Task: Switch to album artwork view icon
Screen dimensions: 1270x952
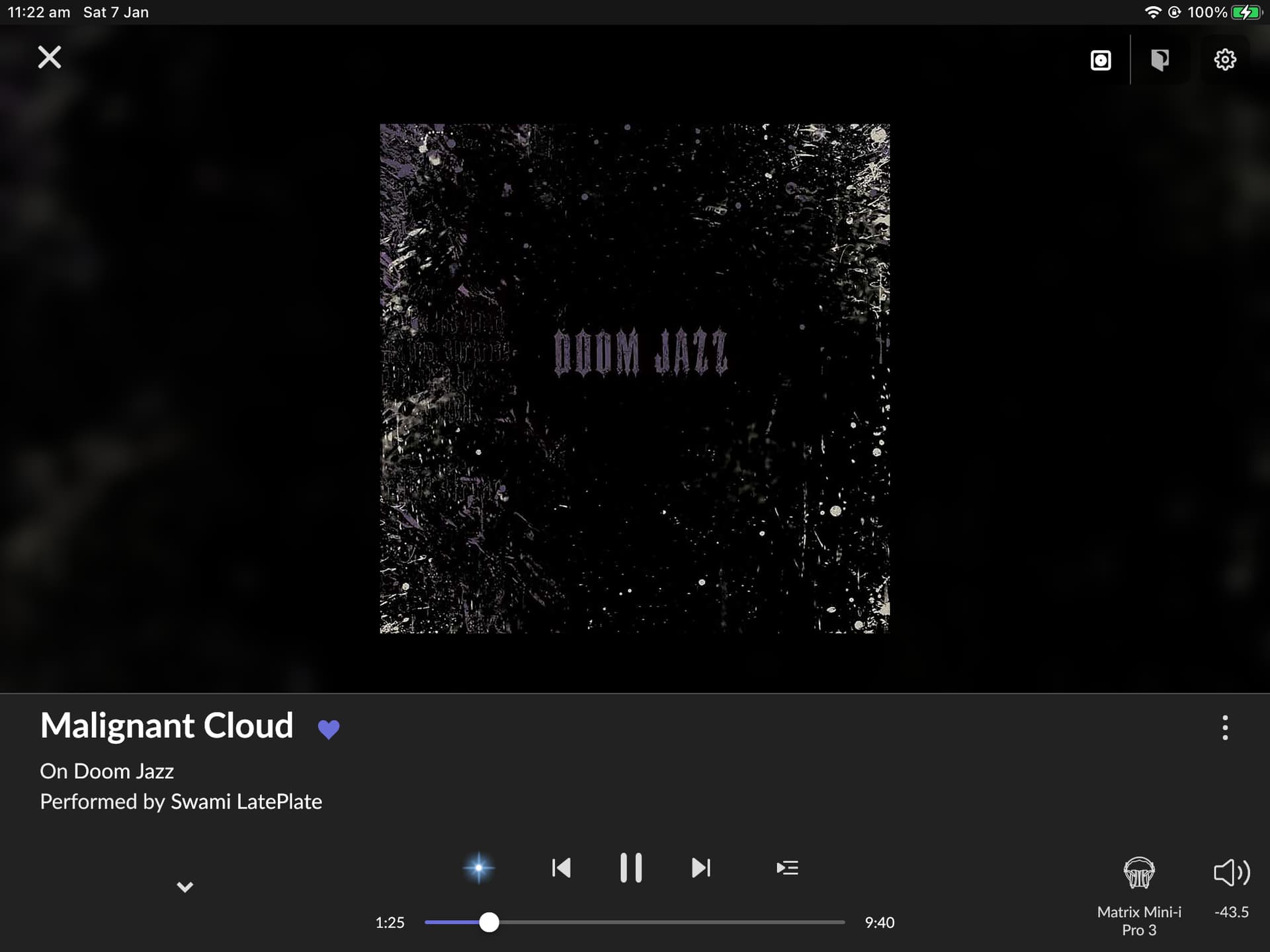Action: coord(1101,60)
